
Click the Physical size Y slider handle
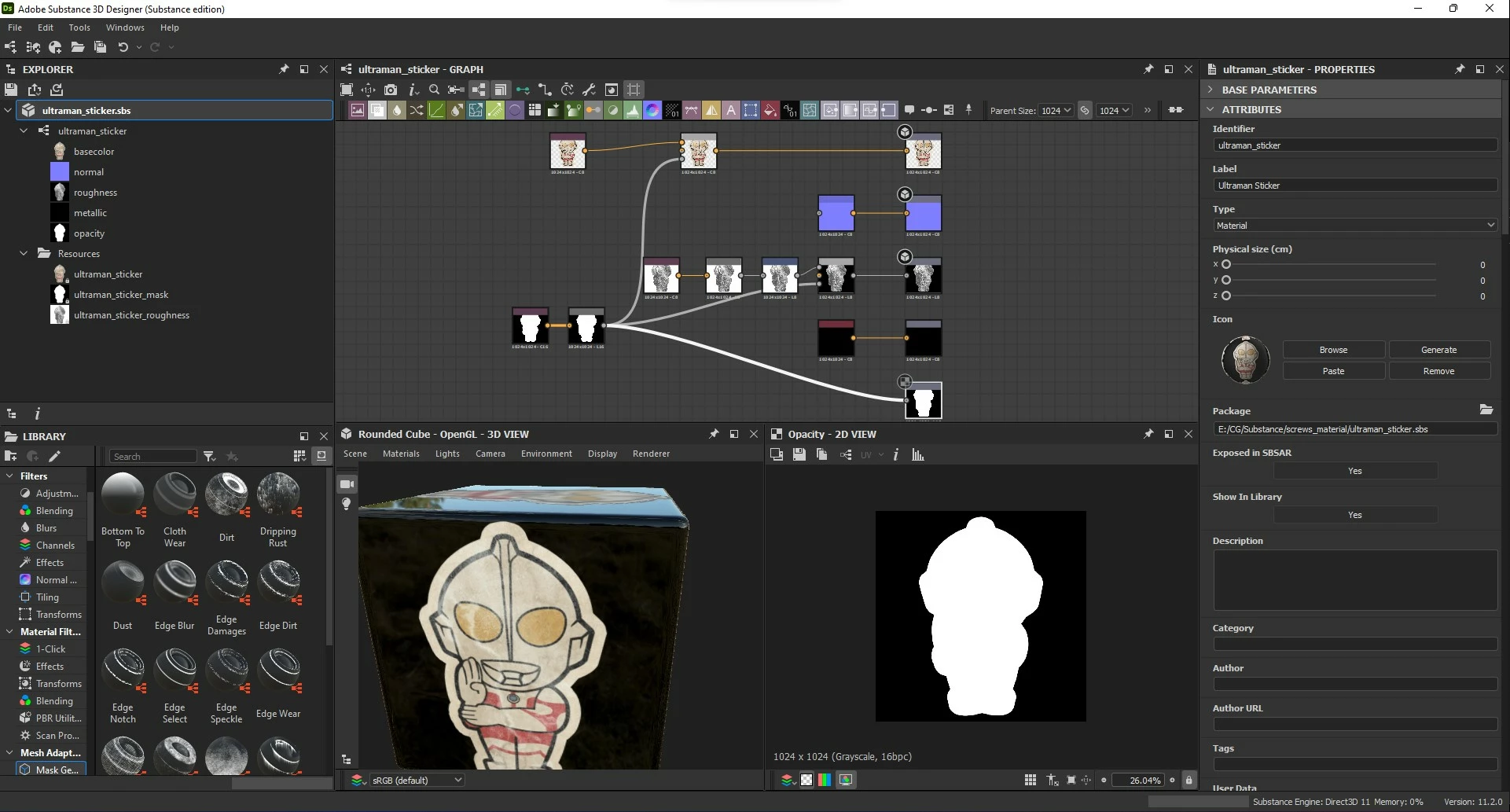pyautogui.click(x=1226, y=280)
